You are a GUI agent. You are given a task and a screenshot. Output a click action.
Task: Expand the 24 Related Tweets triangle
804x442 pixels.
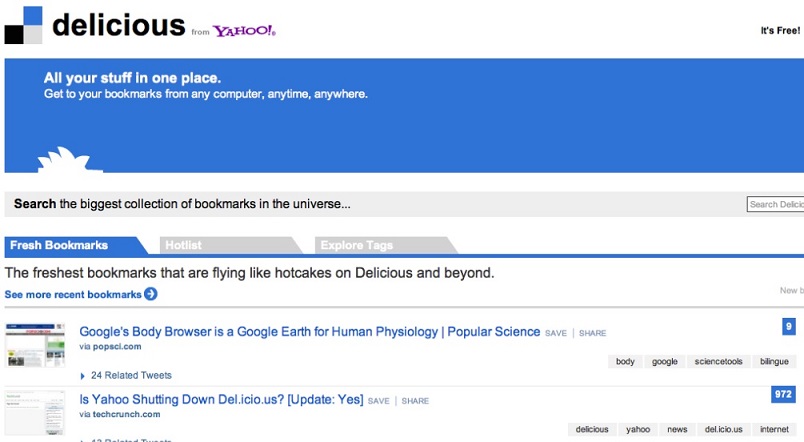[x=83, y=376]
